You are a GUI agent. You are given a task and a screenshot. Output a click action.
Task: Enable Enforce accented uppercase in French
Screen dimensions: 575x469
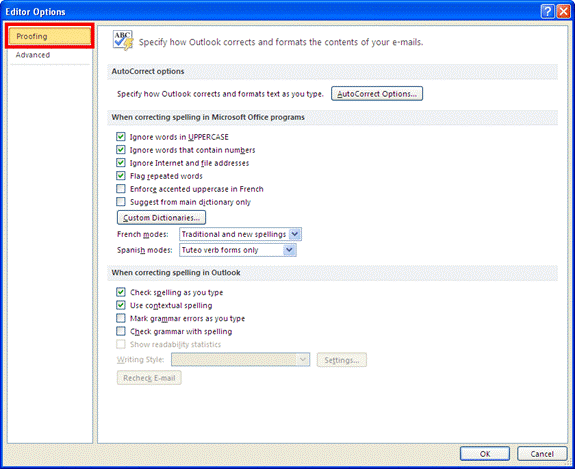[x=121, y=189]
